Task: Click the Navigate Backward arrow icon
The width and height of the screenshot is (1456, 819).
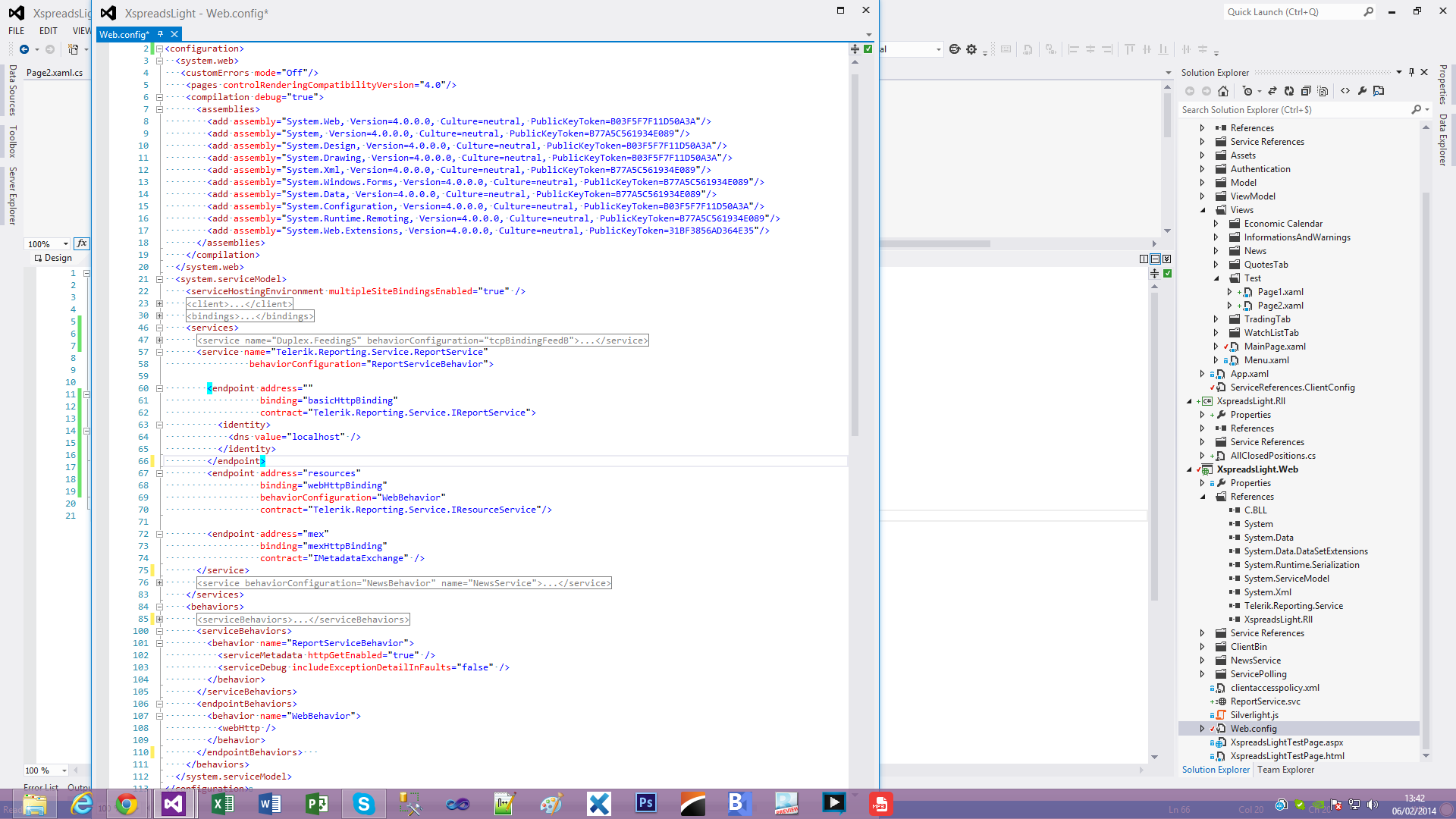Action: coord(24,49)
